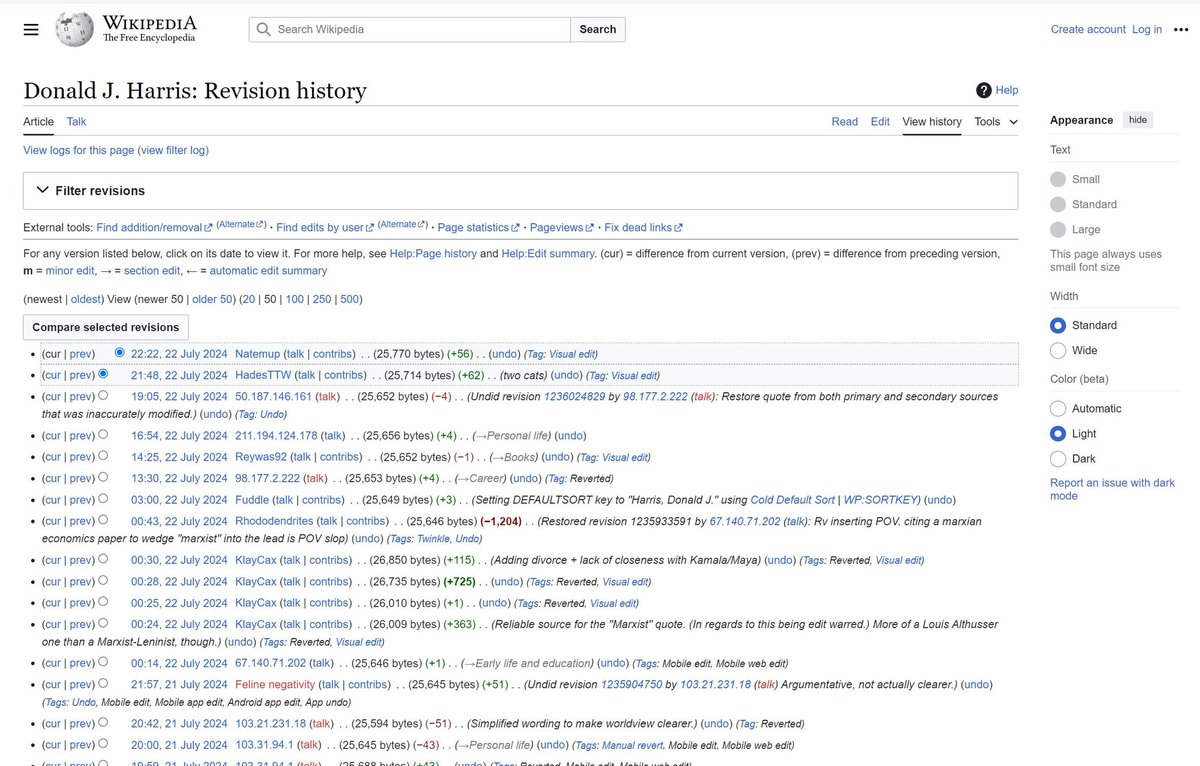
Task: Click the magnifier icon in search box
Action: pos(264,29)
